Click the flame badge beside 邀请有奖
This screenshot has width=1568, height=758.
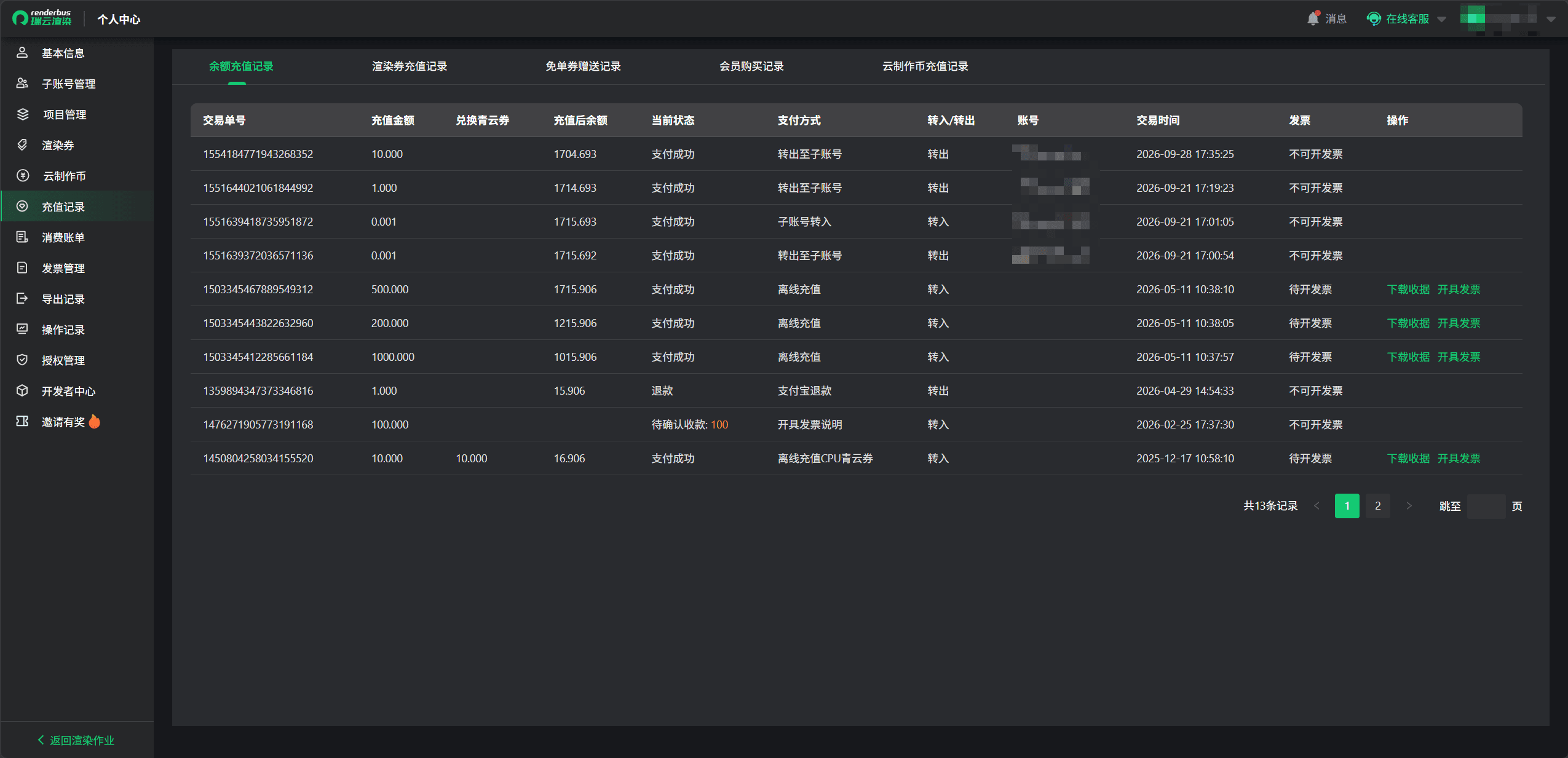point(94,421)
